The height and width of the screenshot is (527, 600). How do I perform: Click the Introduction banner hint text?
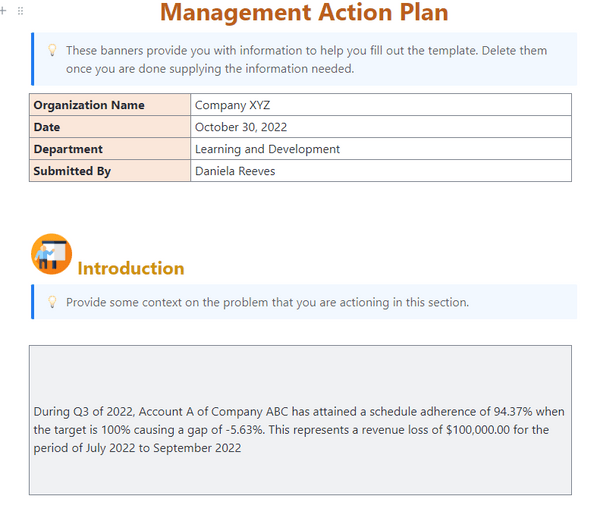(267, 302)
